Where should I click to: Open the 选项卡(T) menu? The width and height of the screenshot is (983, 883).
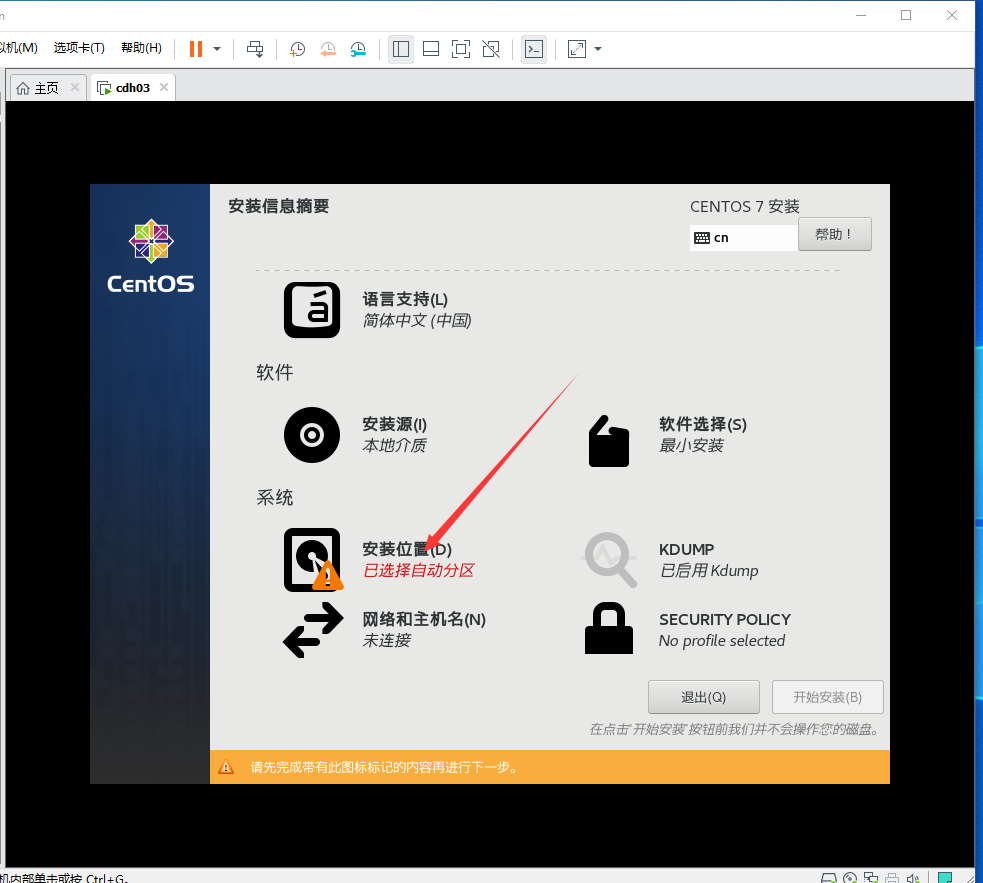coord(79,48)
